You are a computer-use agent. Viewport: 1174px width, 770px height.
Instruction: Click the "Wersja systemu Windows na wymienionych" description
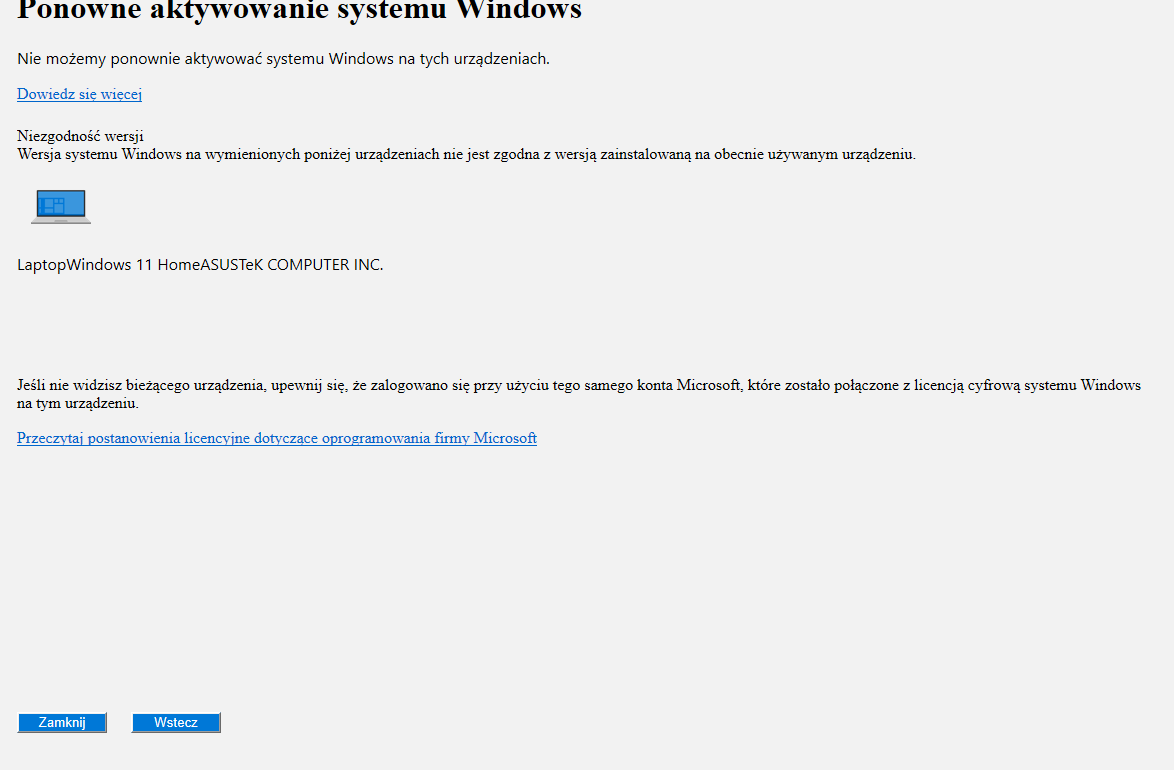466,154
